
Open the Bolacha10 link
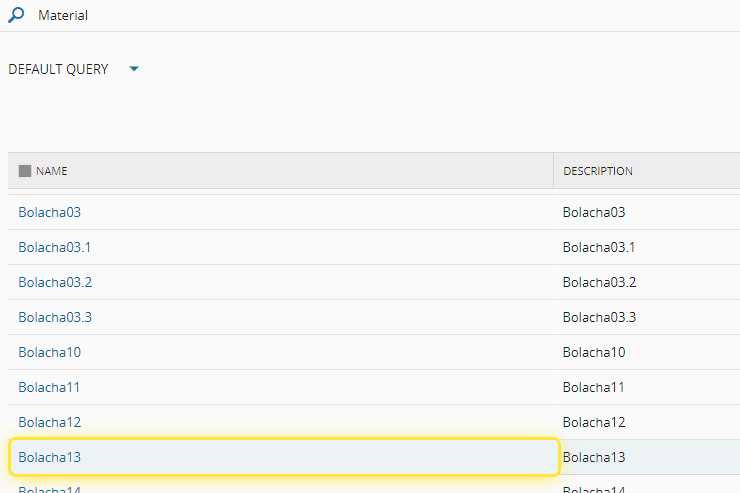point(49,352)
